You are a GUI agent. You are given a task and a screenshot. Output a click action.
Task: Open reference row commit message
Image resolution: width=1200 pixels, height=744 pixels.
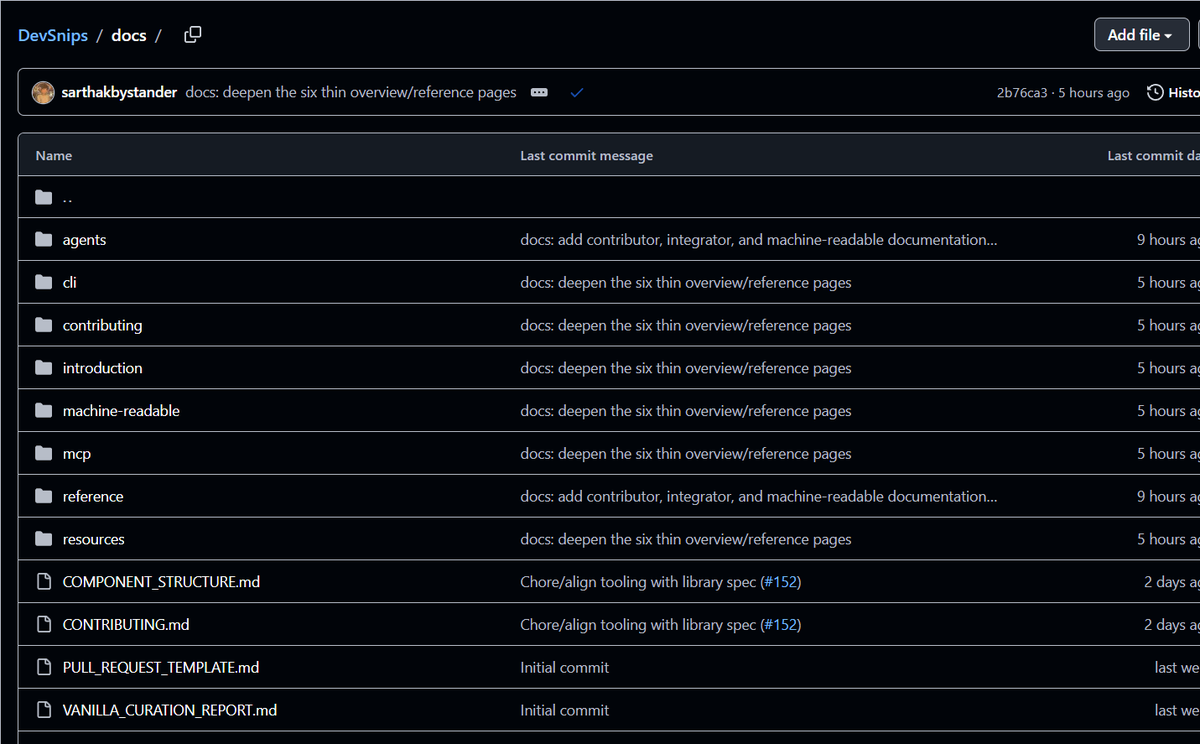click(x=758, y=496)
